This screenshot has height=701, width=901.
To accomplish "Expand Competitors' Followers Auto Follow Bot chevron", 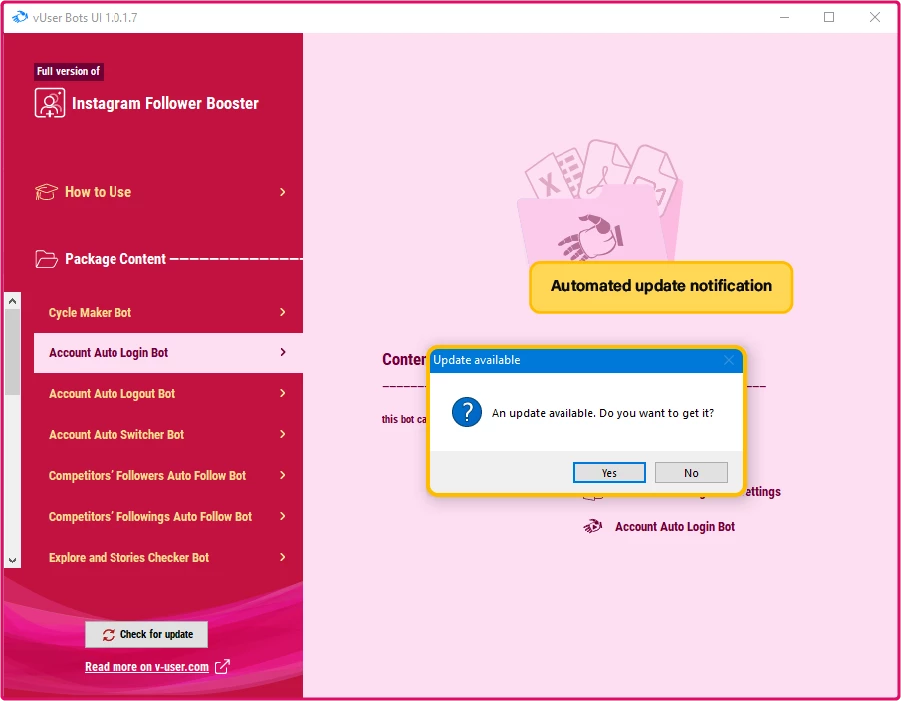I will [x=283, y=475].
